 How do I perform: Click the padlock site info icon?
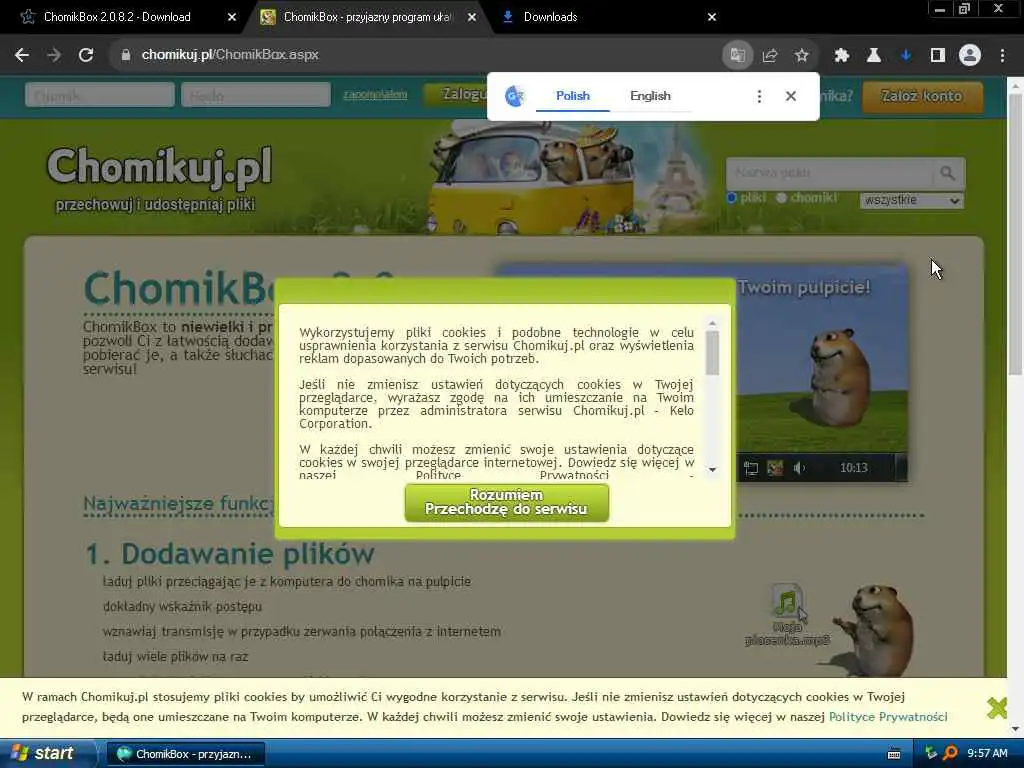[x=125, y=55]
